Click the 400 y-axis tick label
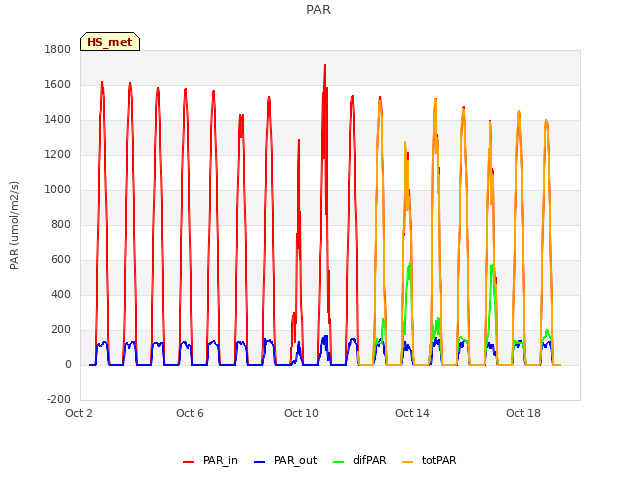Screen dimensions: 640x480 61,295
